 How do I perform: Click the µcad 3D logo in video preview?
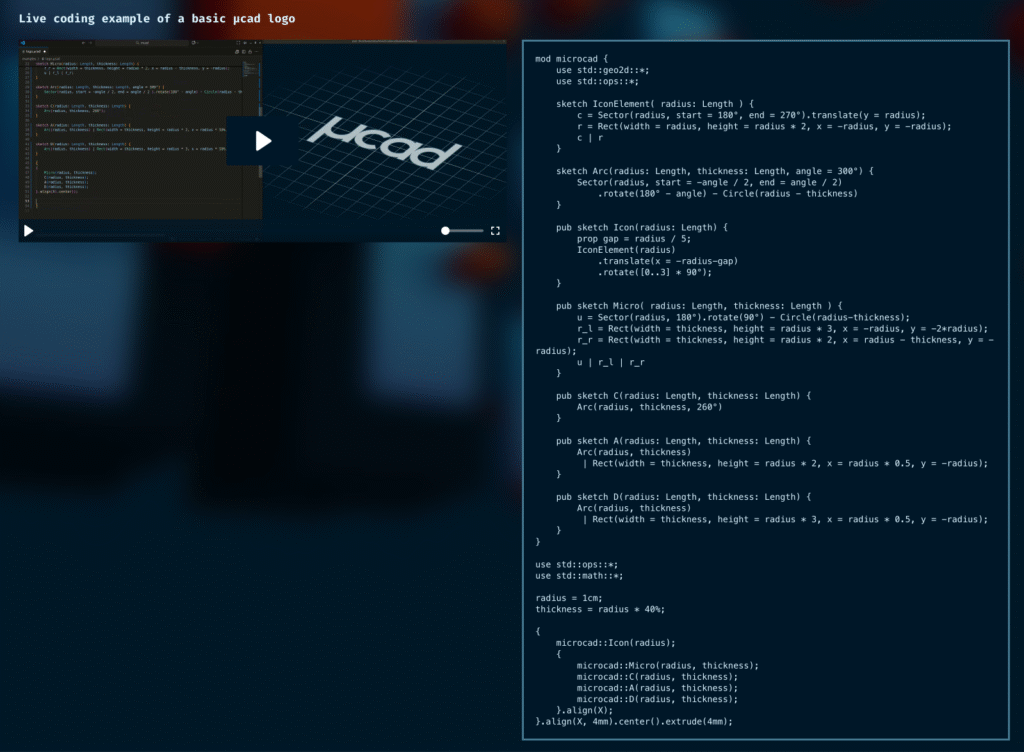tap(385, 141)
